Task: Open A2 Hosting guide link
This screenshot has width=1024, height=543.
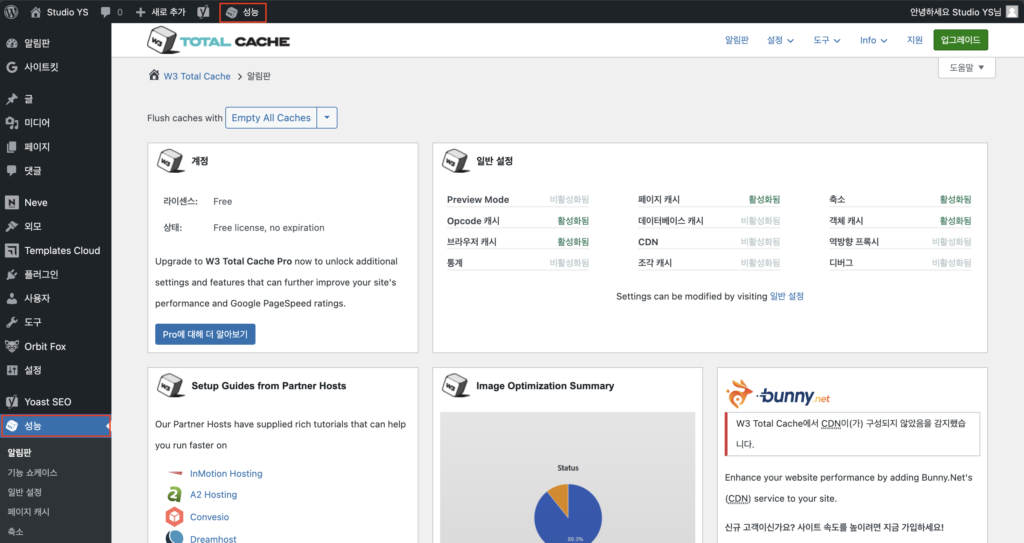Action: coord(214,495)
